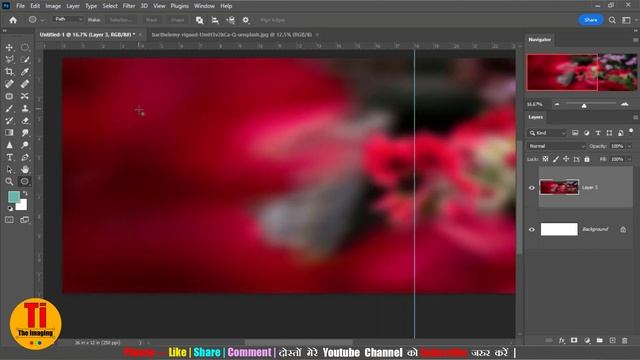Select the Path Selection arrow tool
The image size is (640, 360).
coord(9,169)
